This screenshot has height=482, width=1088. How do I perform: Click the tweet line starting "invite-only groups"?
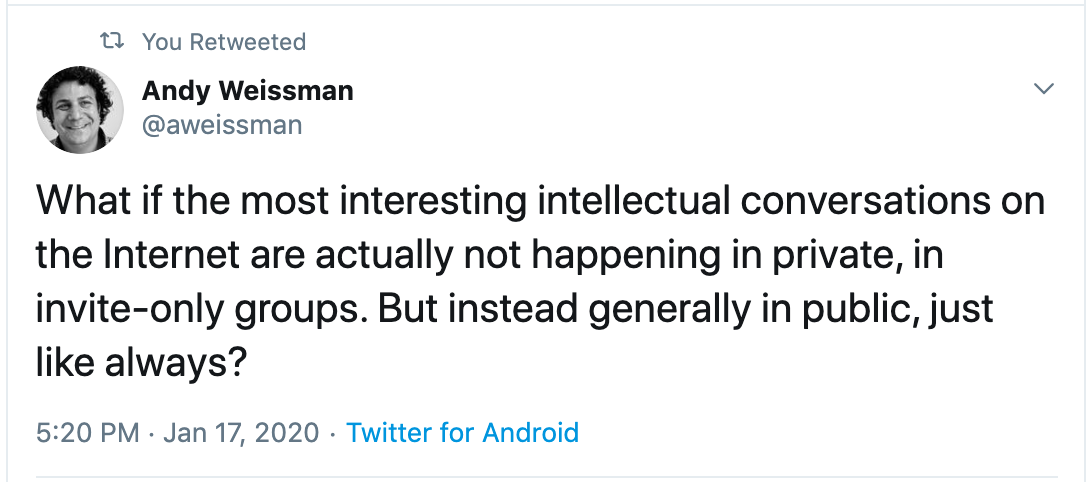click(x=515, y=309)
